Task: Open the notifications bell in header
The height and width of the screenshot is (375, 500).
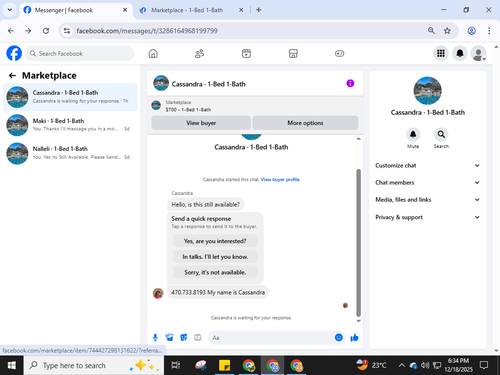Action: point(460,53)
